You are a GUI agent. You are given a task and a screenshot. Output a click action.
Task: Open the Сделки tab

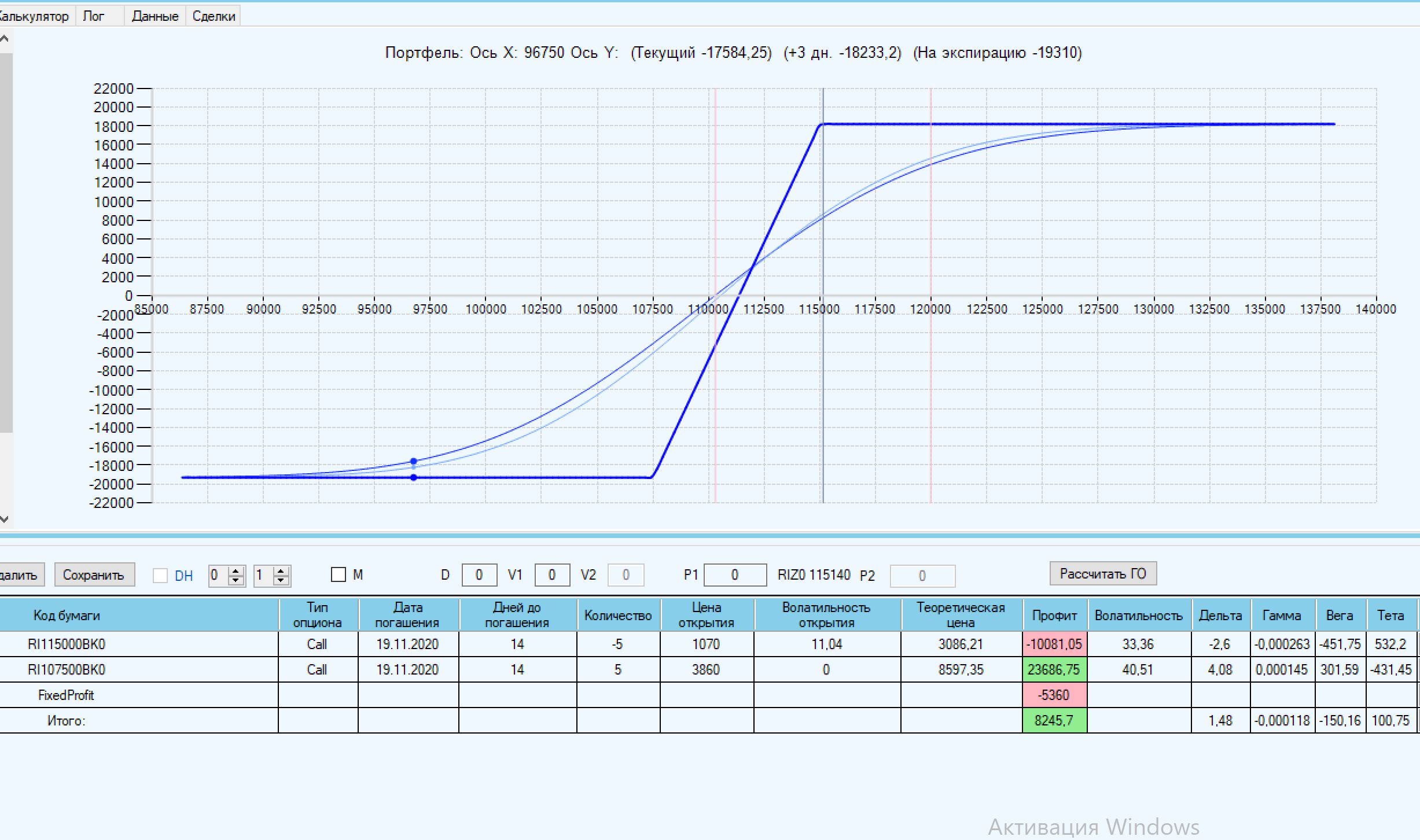click(214, 16)
